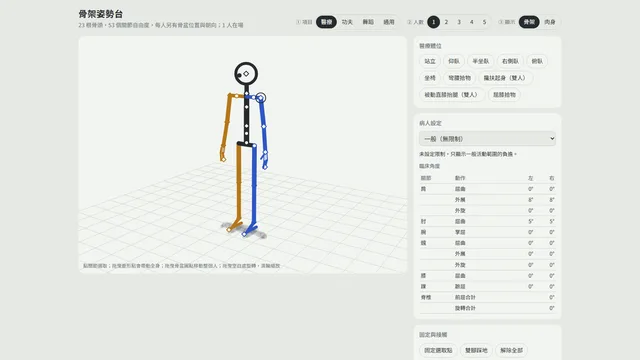Click the 臨床角度 section heading
640x360 pixels.
coord(429,166)
